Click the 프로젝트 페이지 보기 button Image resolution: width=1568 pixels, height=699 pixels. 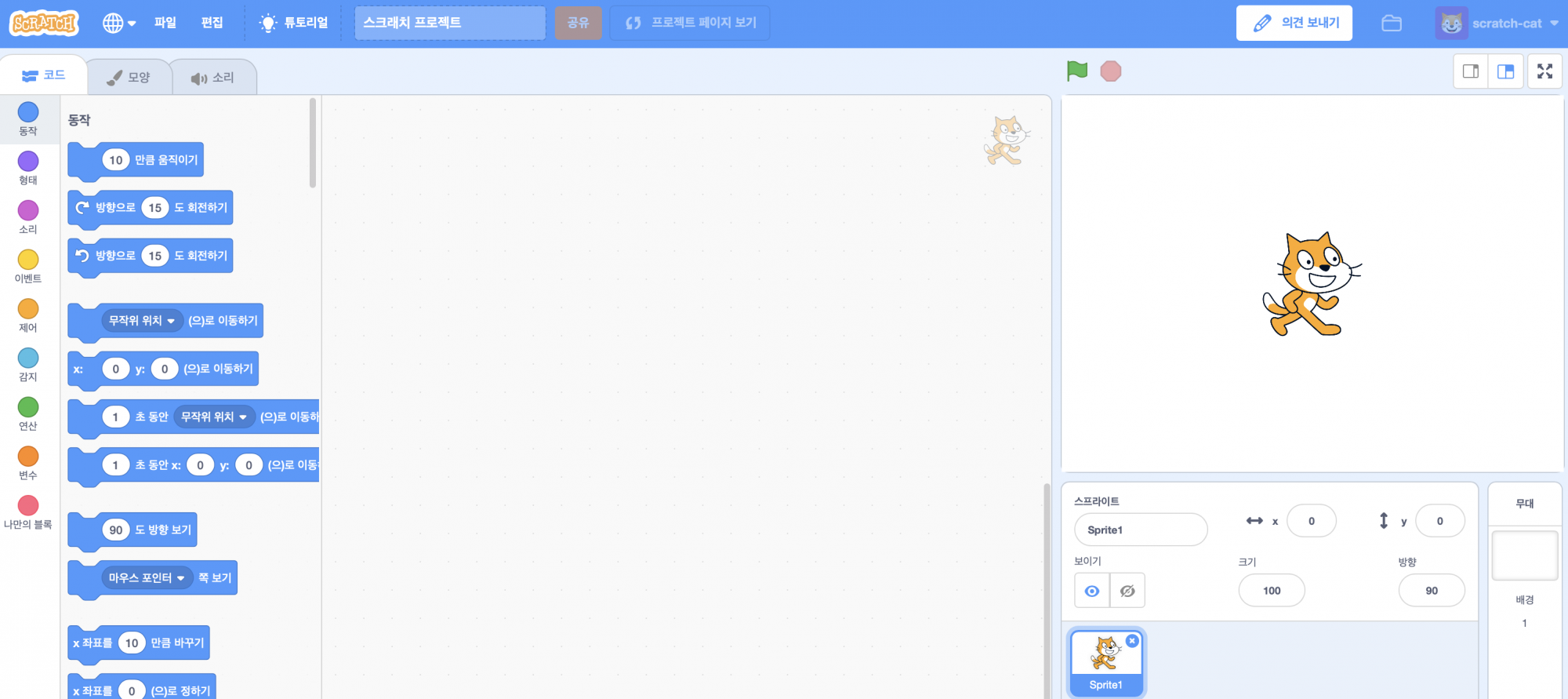(690, 24)
